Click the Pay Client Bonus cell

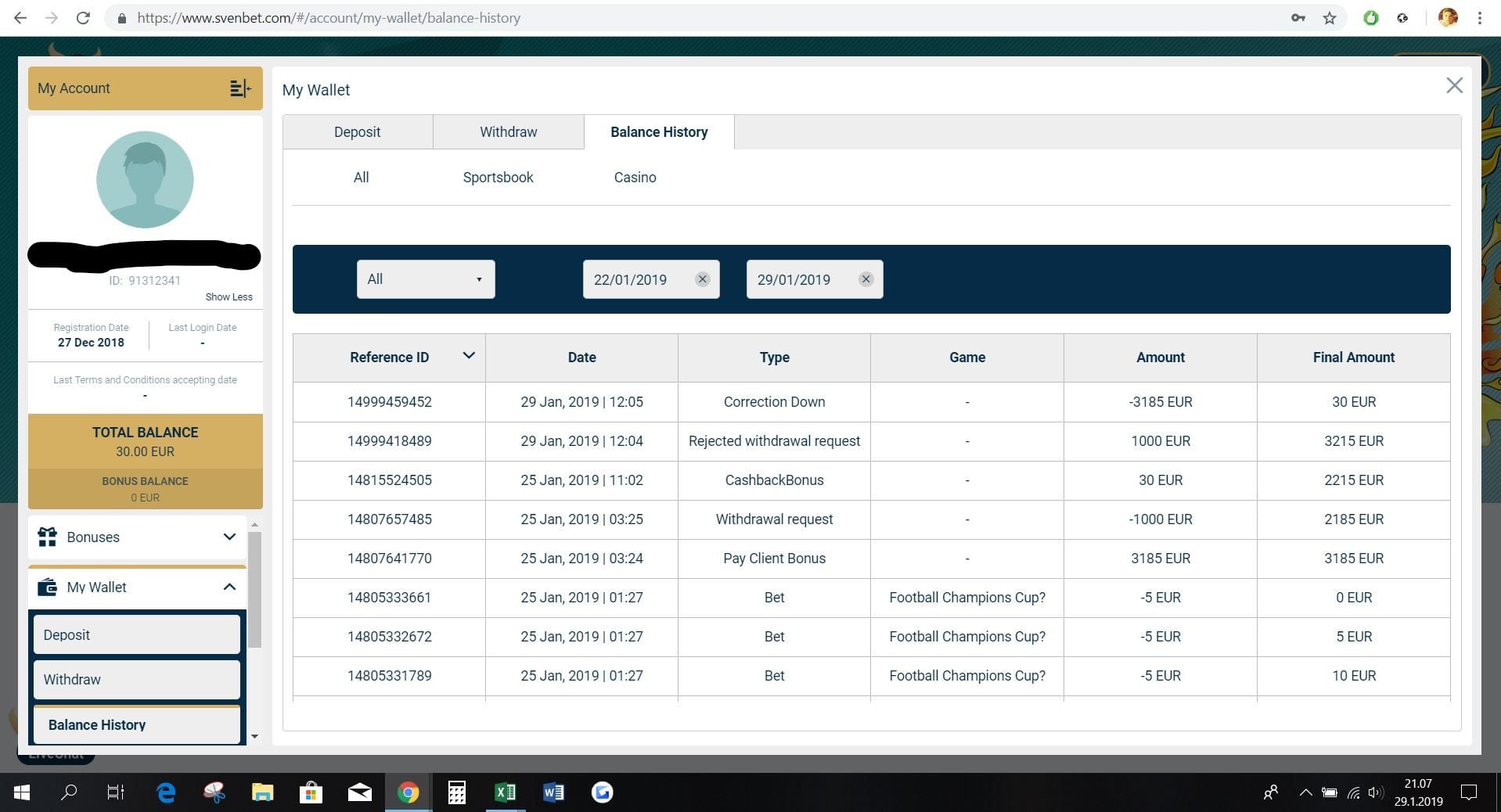pos(774,559)
